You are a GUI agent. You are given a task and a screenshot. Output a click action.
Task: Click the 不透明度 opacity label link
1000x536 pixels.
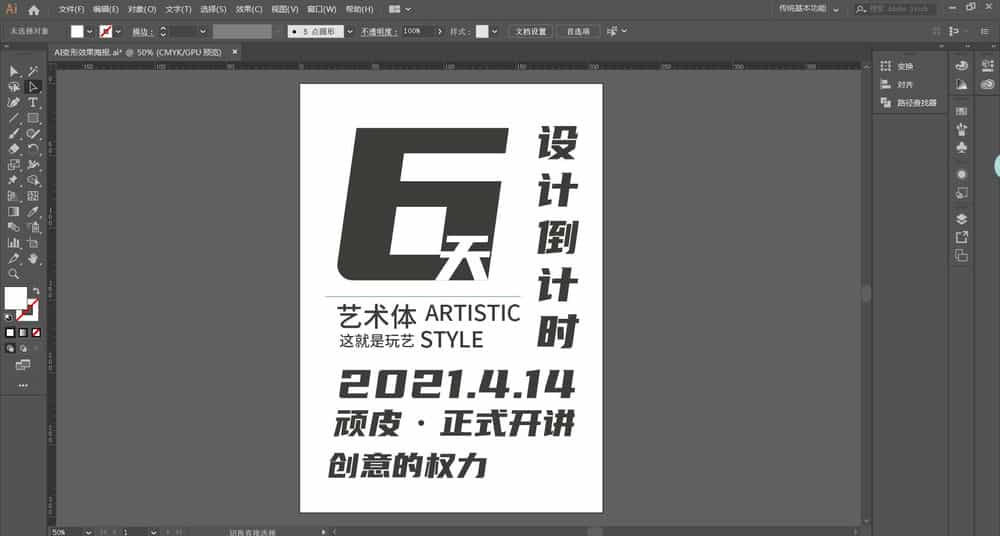click(x=379, y=31)
